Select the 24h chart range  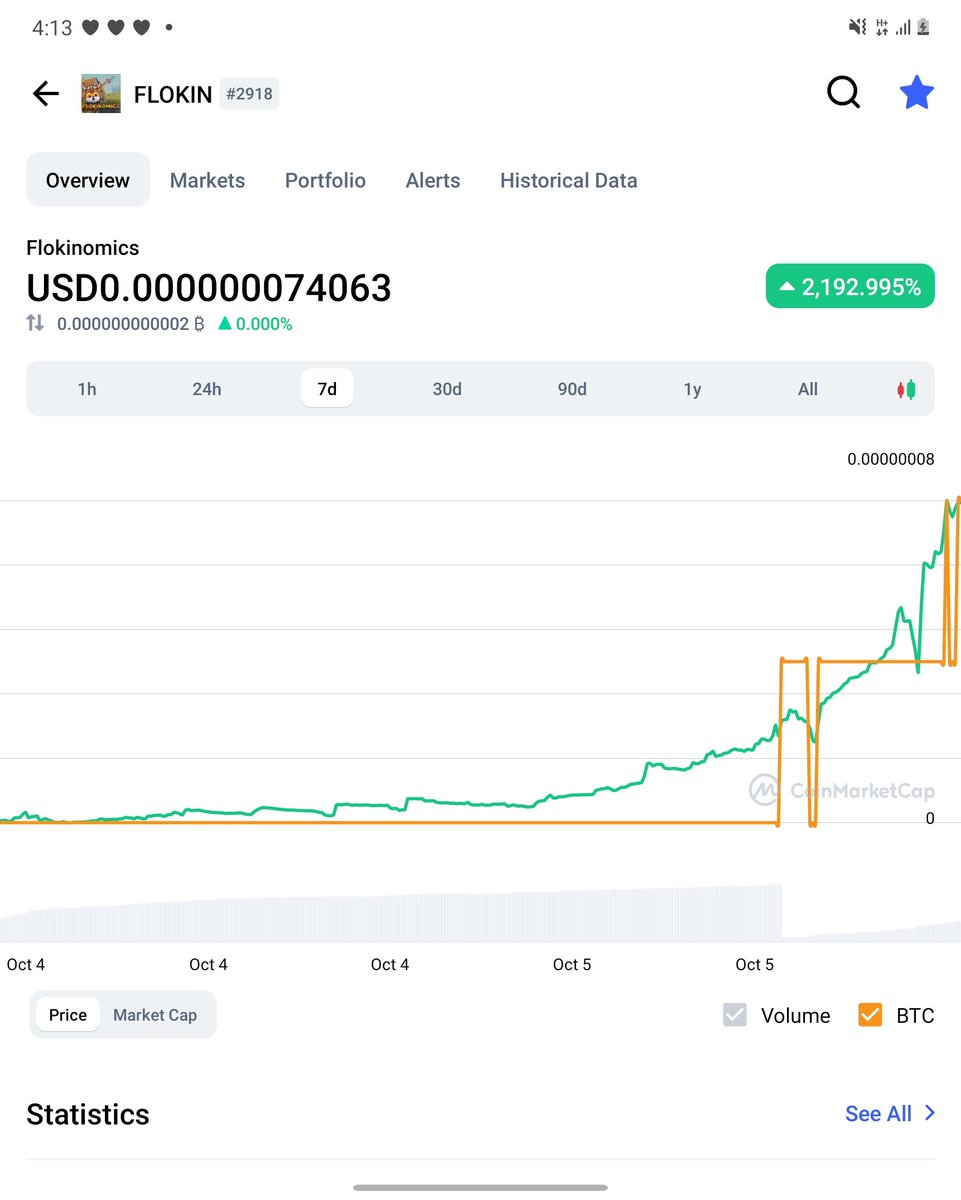click(207, 389)
